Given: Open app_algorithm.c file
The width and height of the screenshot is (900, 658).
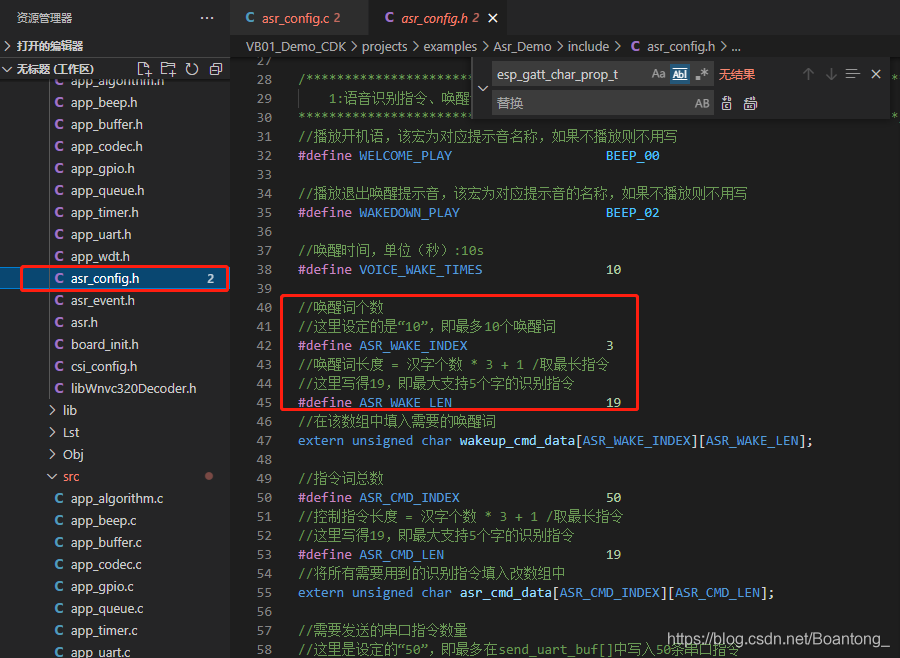Looking at the screenshot, I should click(115, 498).
